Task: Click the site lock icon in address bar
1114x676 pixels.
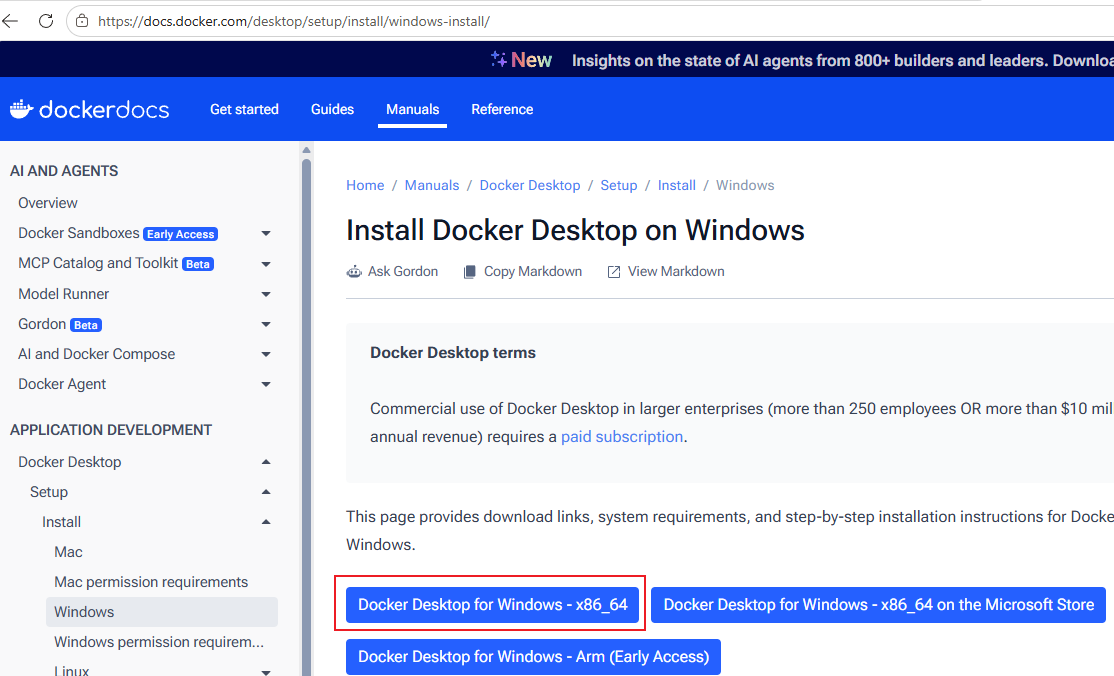Action: point(82,21)
